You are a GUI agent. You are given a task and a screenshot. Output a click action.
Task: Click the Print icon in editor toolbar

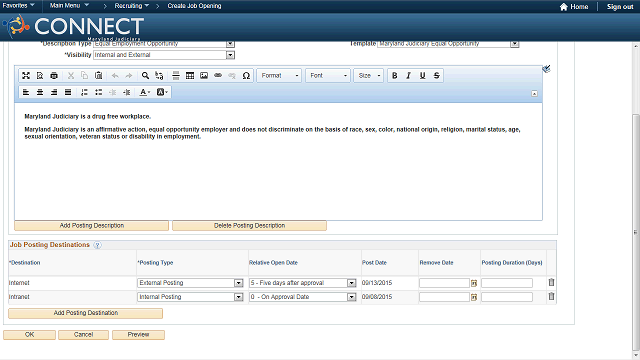(x=54, y=76)
